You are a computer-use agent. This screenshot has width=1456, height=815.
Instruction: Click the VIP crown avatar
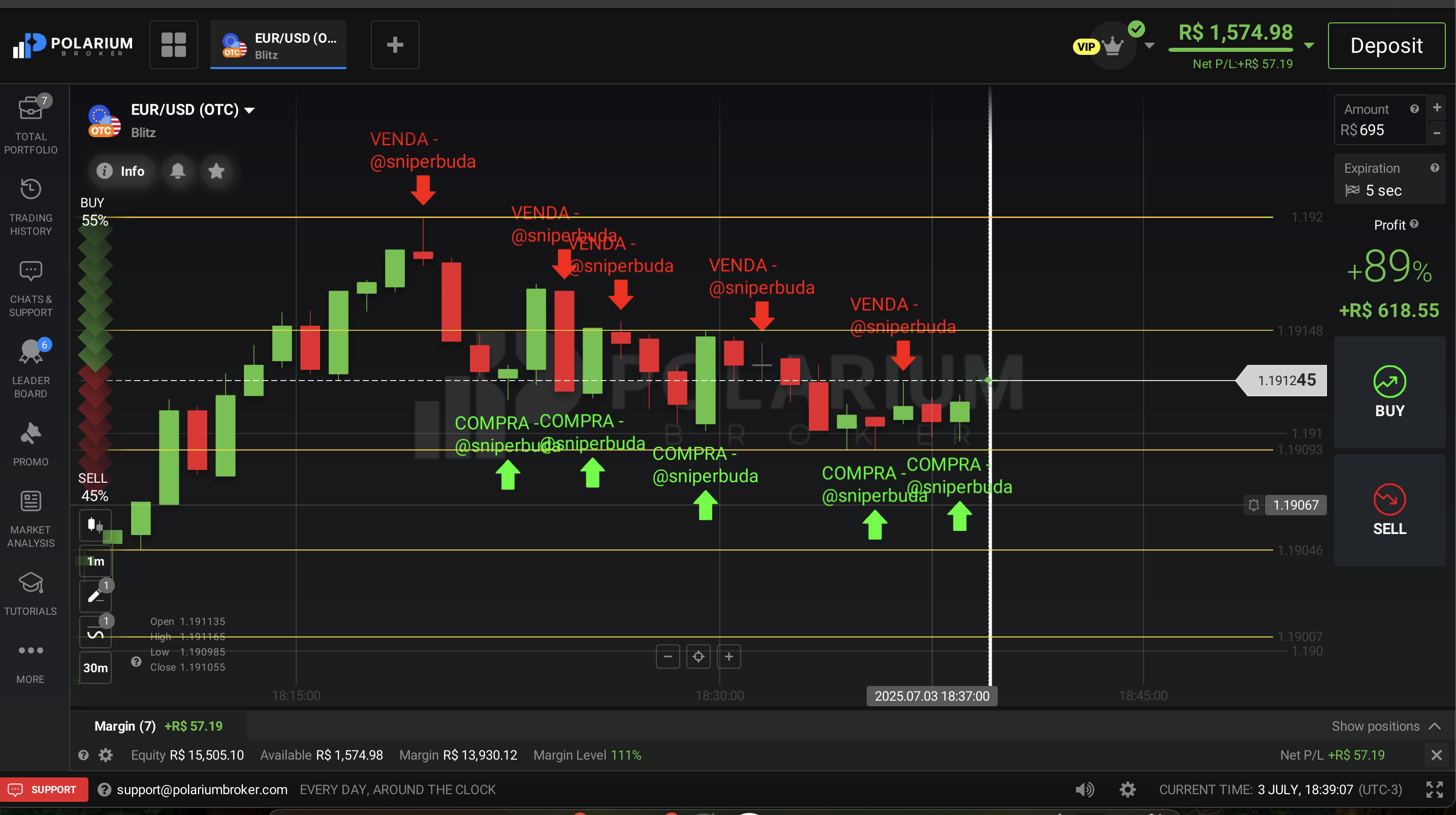[x=1112, y=45]
